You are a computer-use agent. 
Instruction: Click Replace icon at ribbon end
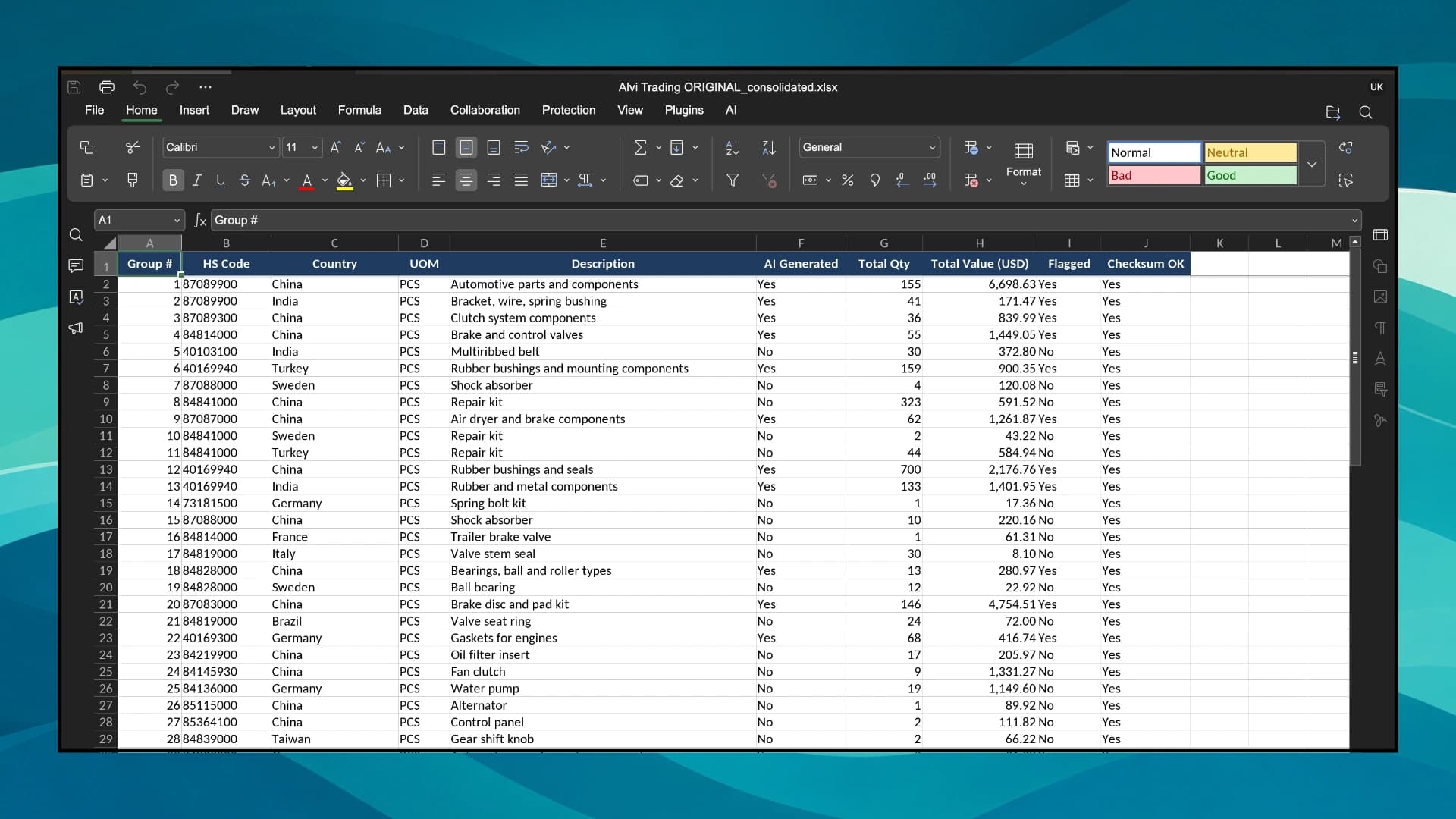(x=1346, y=147)
